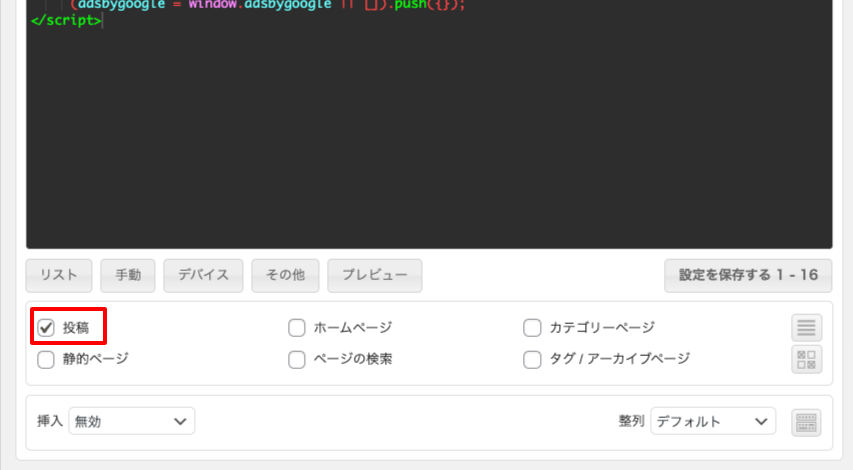Viewport: 853px width, 470px height.
Task: Open the デバイス settings button
Action: coord(203,275)
